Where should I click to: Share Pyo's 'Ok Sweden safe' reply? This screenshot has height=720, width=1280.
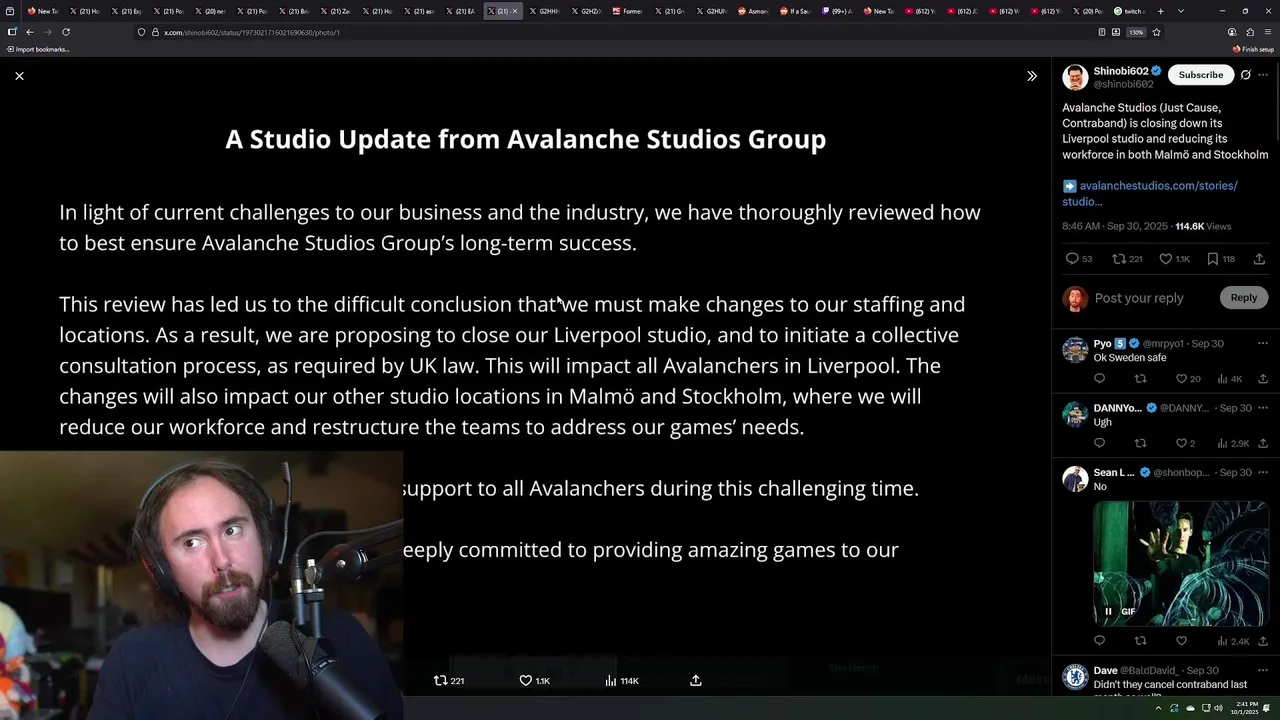[x=1263, y=379]
